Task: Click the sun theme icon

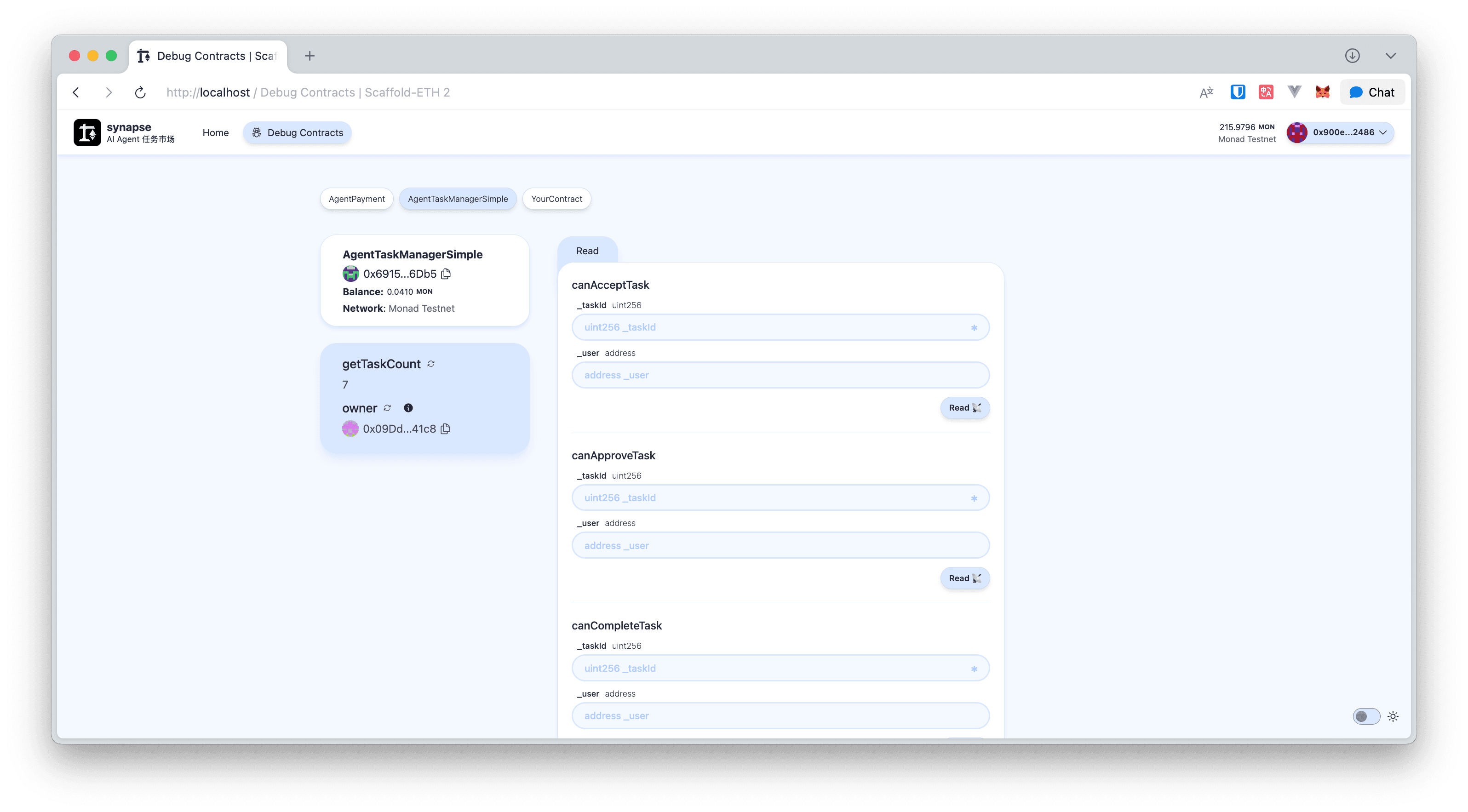Action: [1393, 716]
